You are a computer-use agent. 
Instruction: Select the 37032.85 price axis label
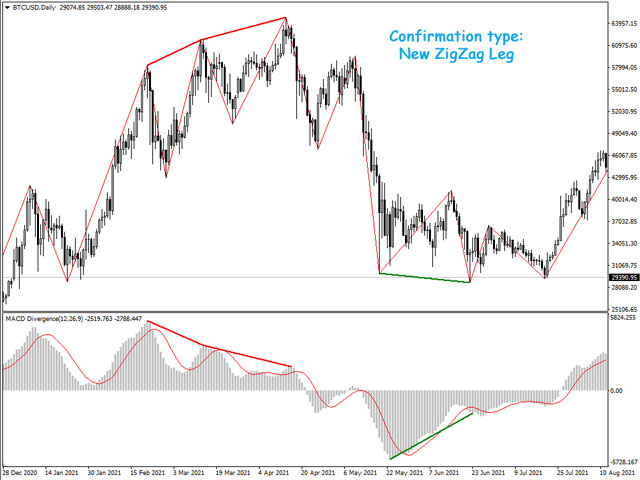[624, 222]
